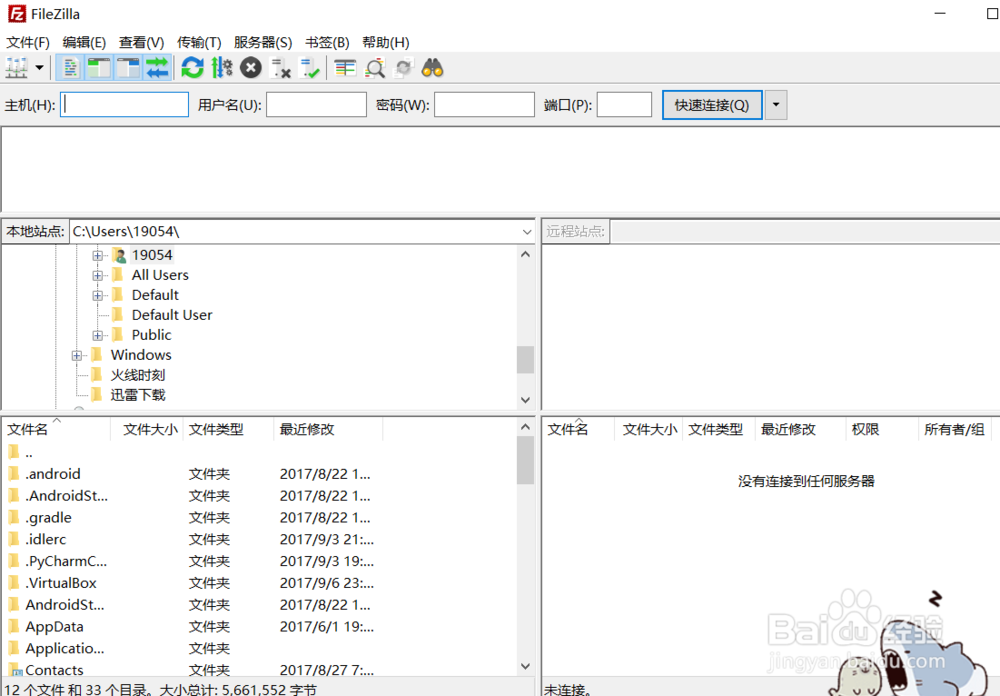Viewport: 1000px width, 696px height.
Task: Click the directory comparison icon
Action: (375, 68)
